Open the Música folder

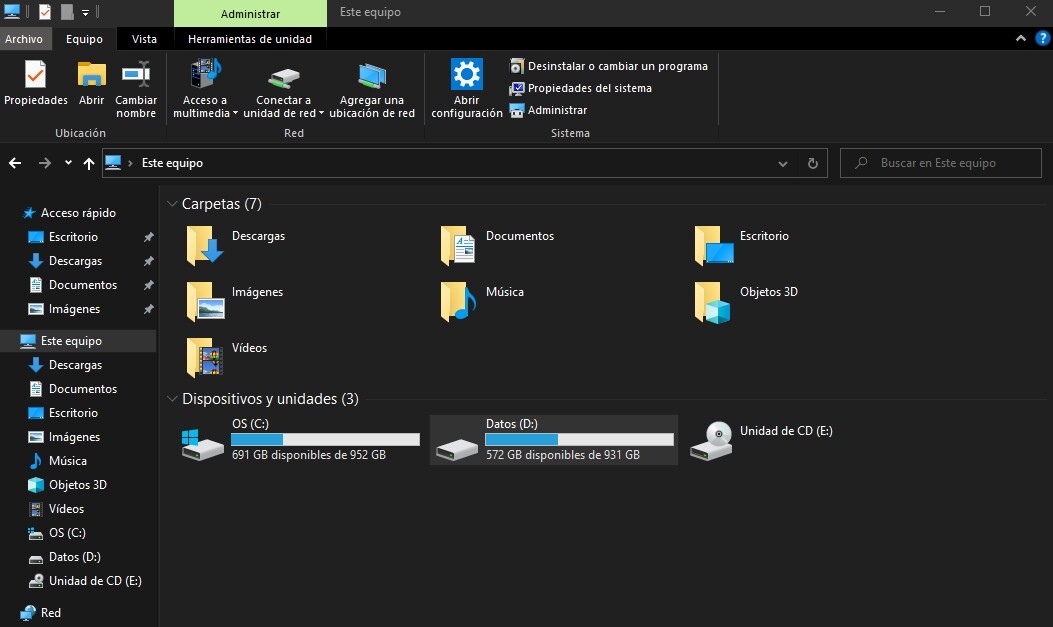click(x=459, y=303)
